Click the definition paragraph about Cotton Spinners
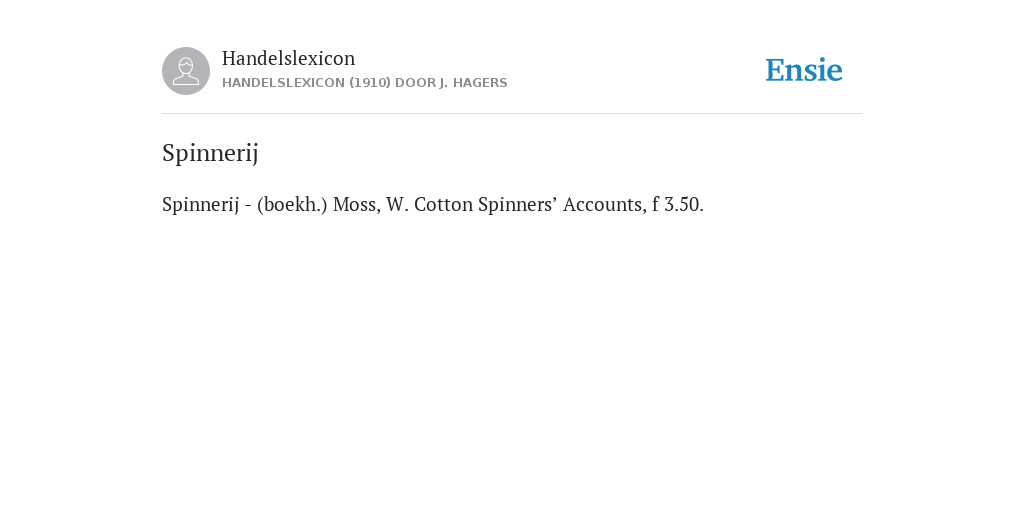This screenshot has height=512, width=1024. (x=433, y=204)
